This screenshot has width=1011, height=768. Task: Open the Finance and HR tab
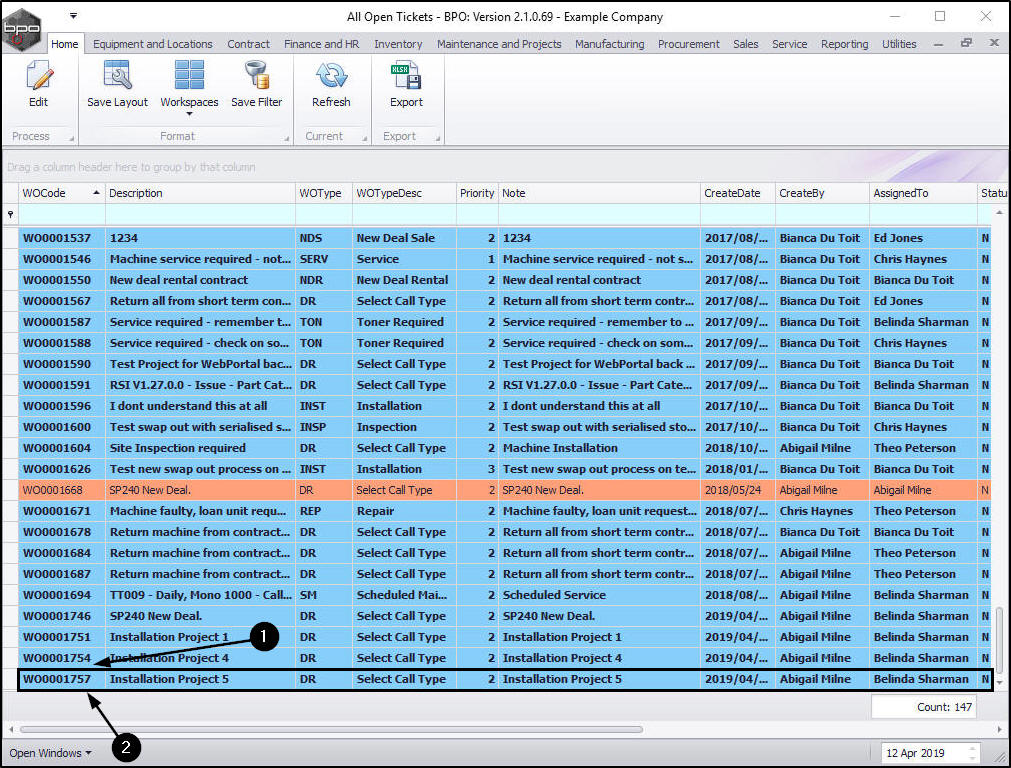click(321, 44)
